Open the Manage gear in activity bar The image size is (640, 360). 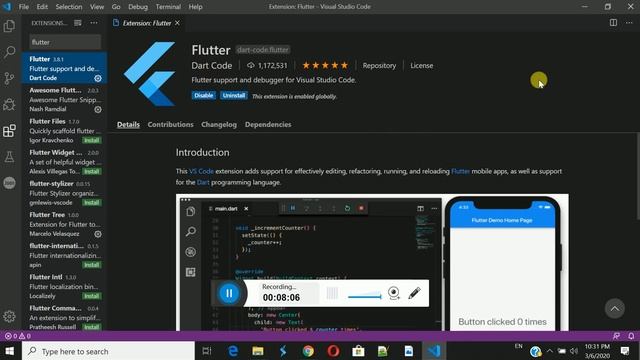pos(9,316)
